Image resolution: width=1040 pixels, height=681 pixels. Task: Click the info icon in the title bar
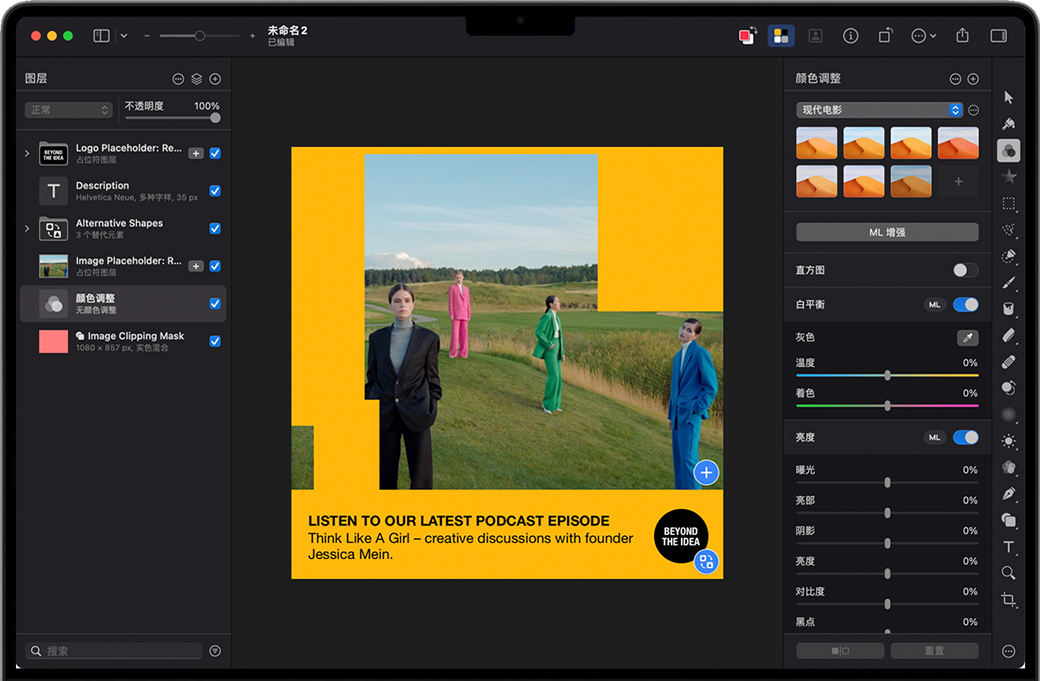click(850, 35)
